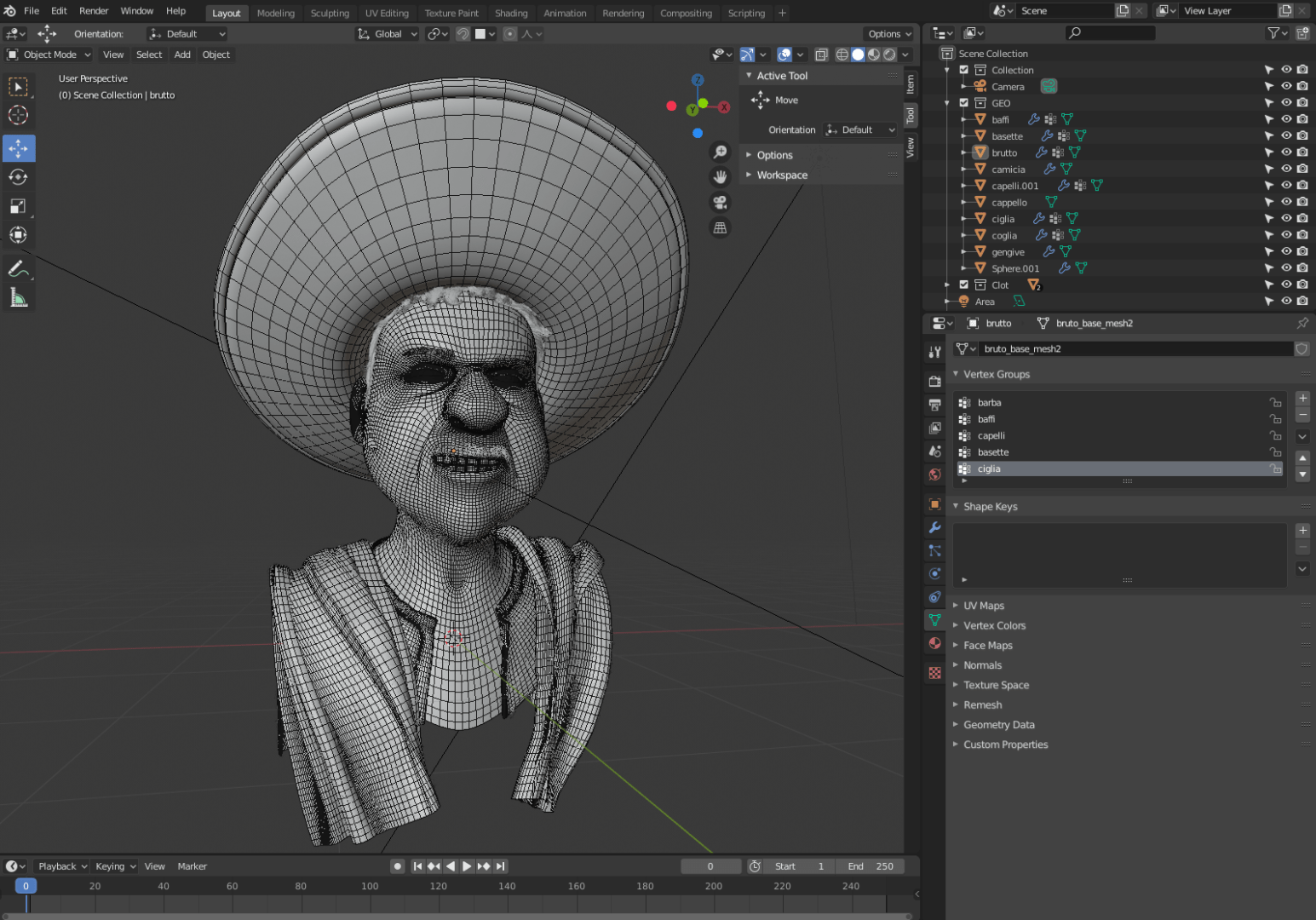Expand the Geometry Data section
Image resolution: width=1316 pixels, height=920 pixels.
[998, 725]
